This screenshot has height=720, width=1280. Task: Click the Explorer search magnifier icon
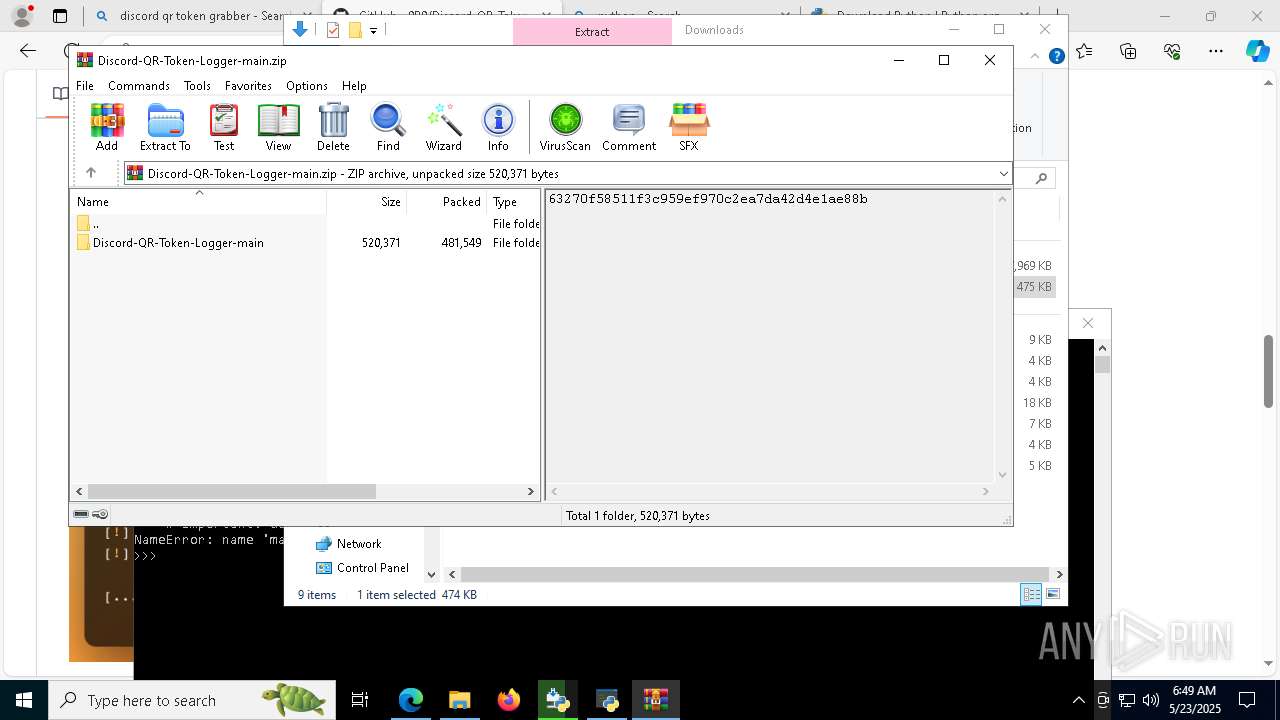[1041, 178]
